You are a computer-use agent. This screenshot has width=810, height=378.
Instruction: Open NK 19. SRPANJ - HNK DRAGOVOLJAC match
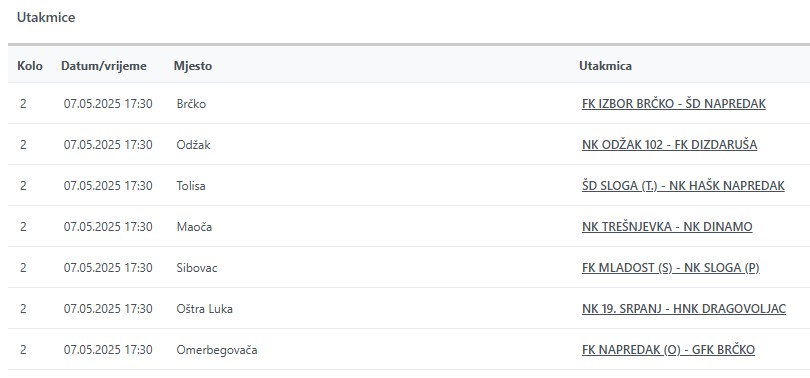684,309
